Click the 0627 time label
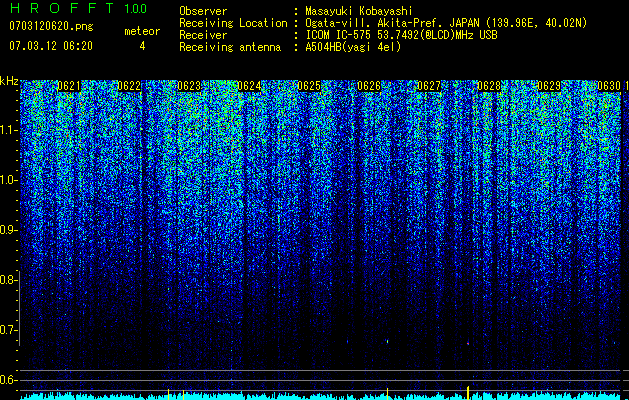This screenshot has width=629, height=400. tap(429, 86)
